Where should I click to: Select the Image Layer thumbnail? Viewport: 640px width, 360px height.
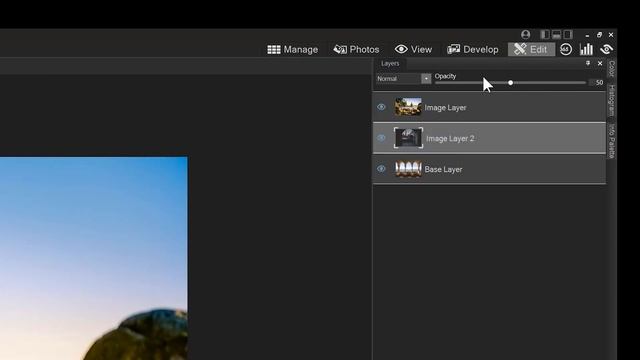coord(408,107)
